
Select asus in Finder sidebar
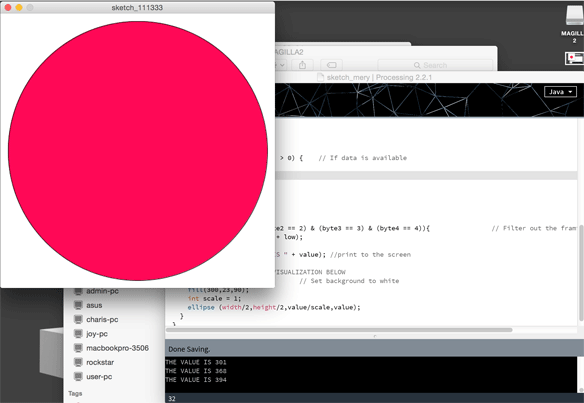click(94, 305)
